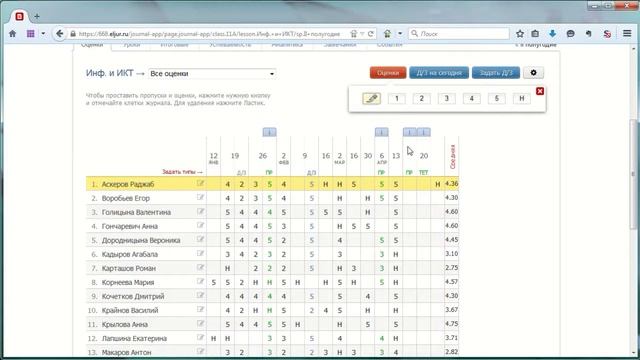Screen dimensions: 640x360
Task: Click the 'Д/З на сегодня' button
Action: tap(439, 73)
